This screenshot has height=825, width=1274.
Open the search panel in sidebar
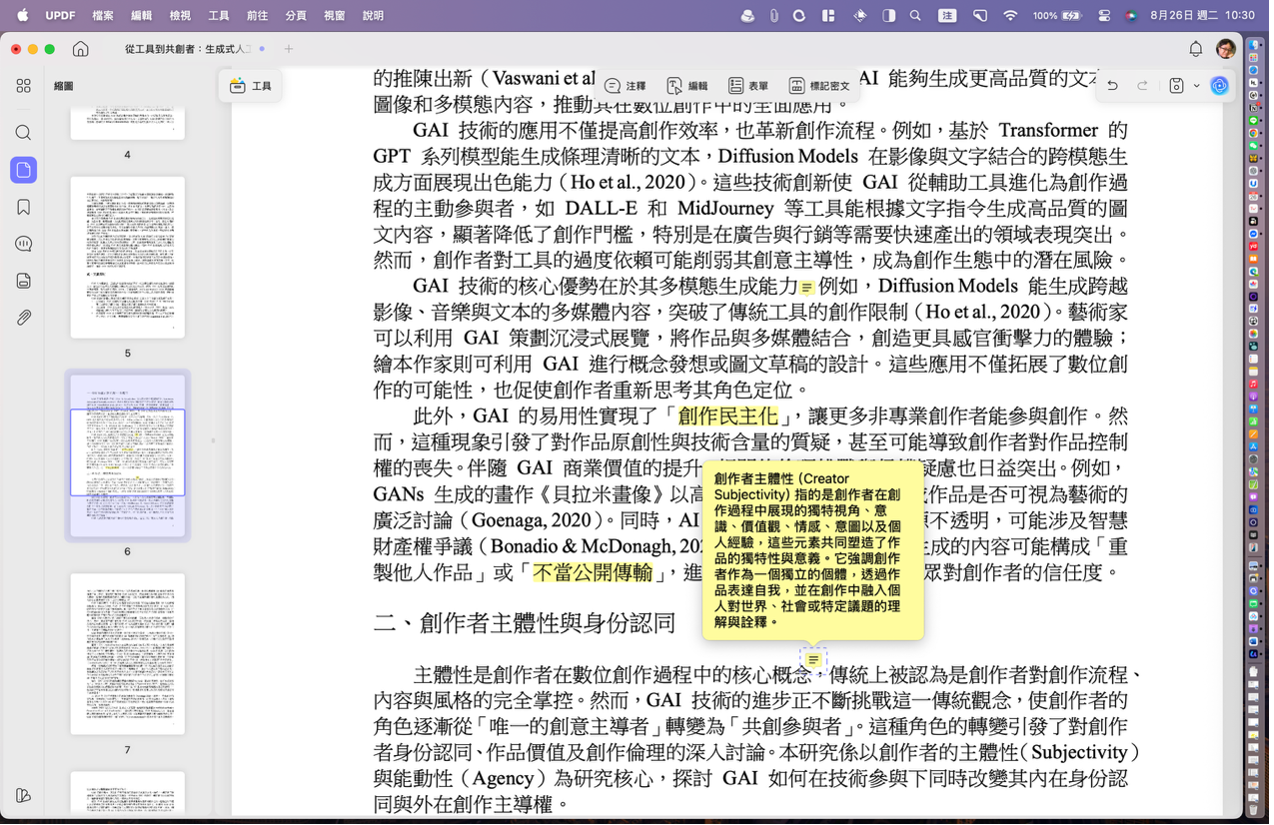[x=24, y=133]
